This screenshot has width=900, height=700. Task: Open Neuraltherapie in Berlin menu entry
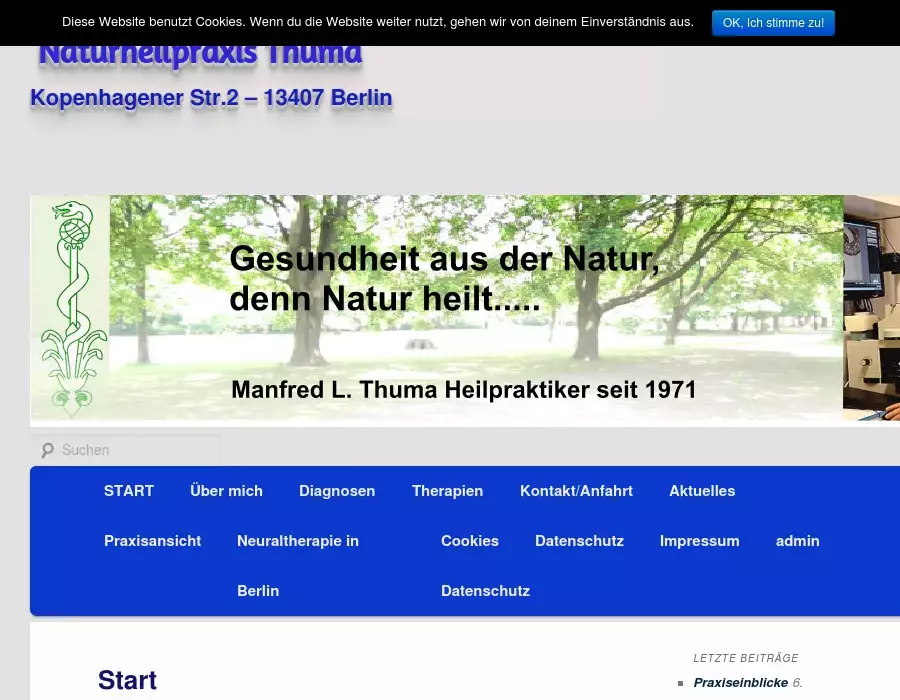297,541
